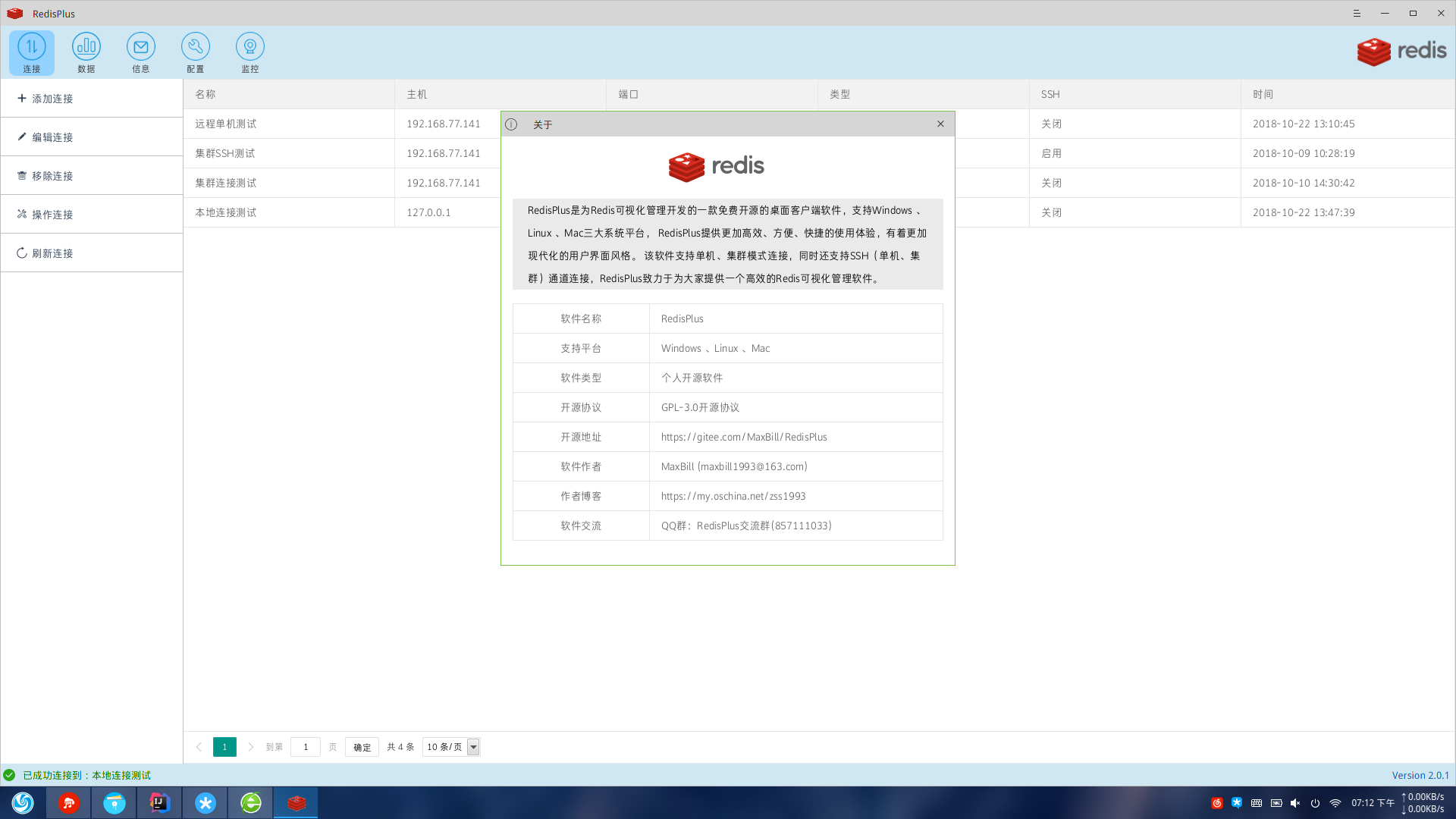Open the 配置 (config) wrench icon

196,53
